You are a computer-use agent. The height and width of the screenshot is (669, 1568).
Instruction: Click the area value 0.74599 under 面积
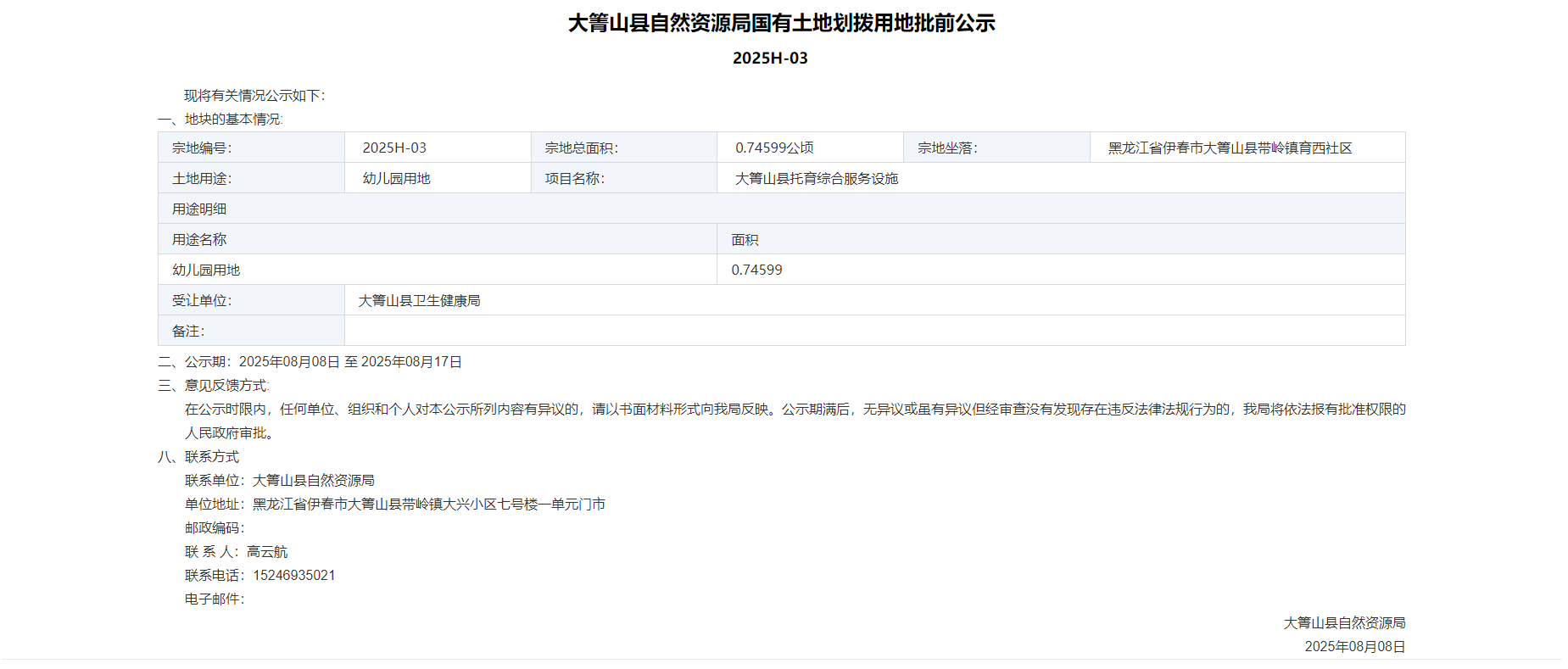tap(756, 270)
